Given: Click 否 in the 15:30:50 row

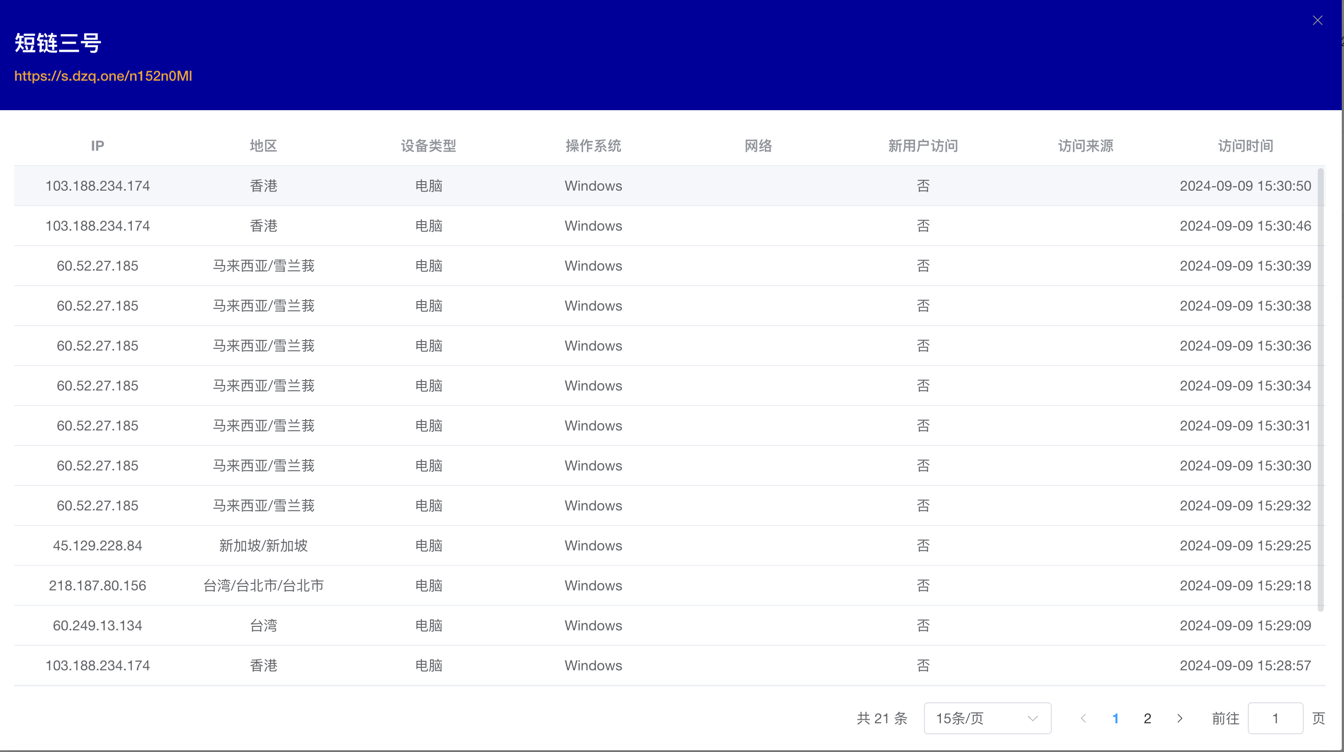Looking at the screenshot, I should coord(923,186).
